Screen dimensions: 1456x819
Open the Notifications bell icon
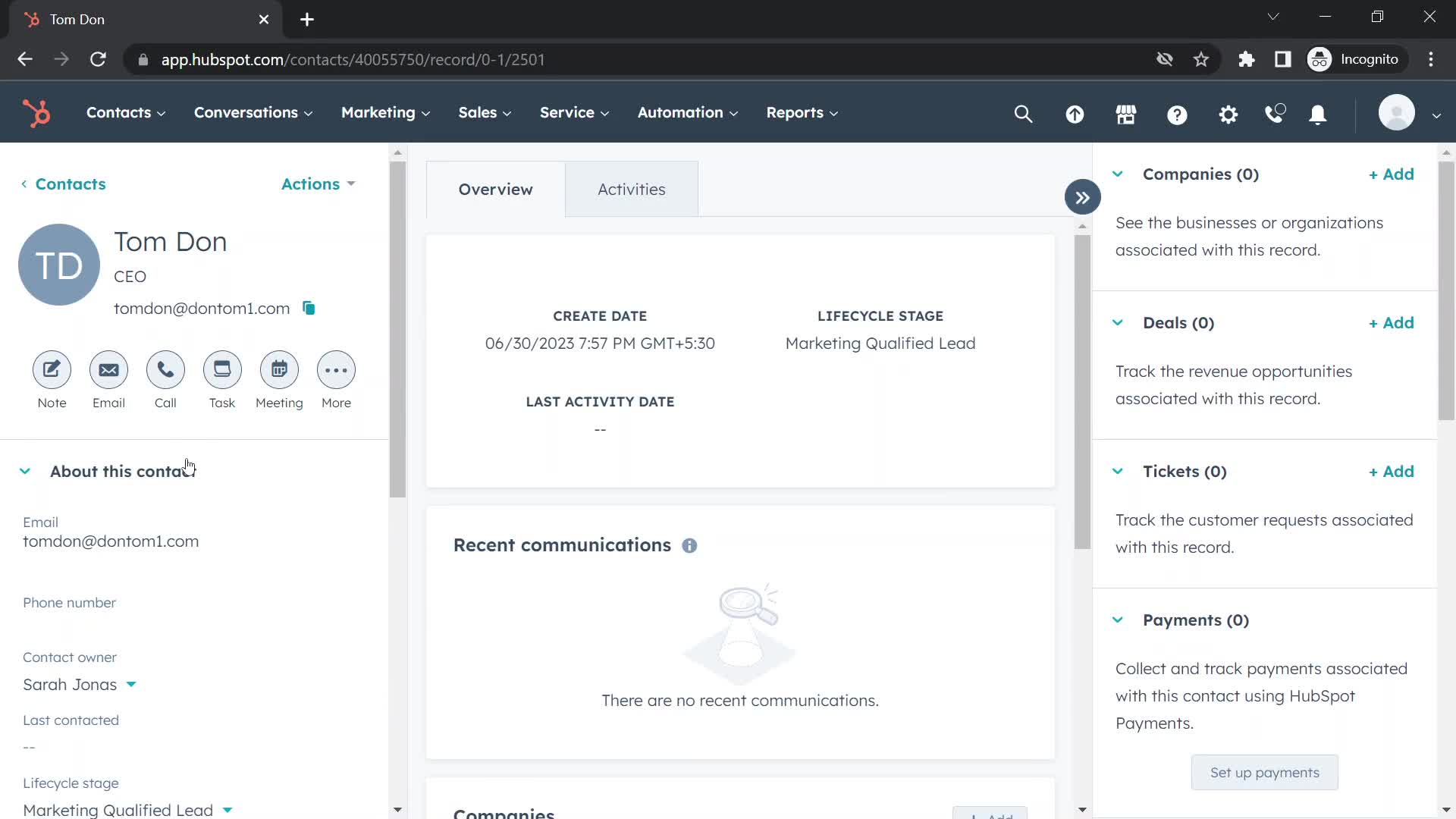pos(1318,114)
